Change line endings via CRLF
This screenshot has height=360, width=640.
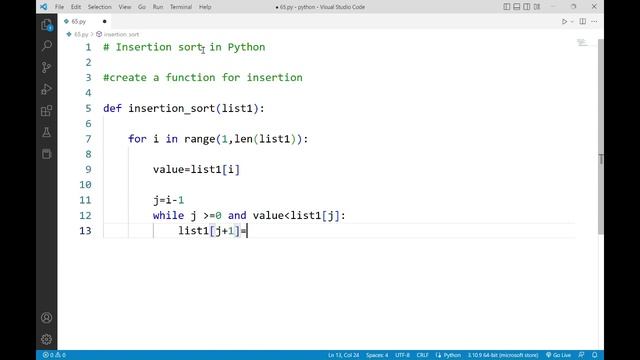[x=422, y=355]
